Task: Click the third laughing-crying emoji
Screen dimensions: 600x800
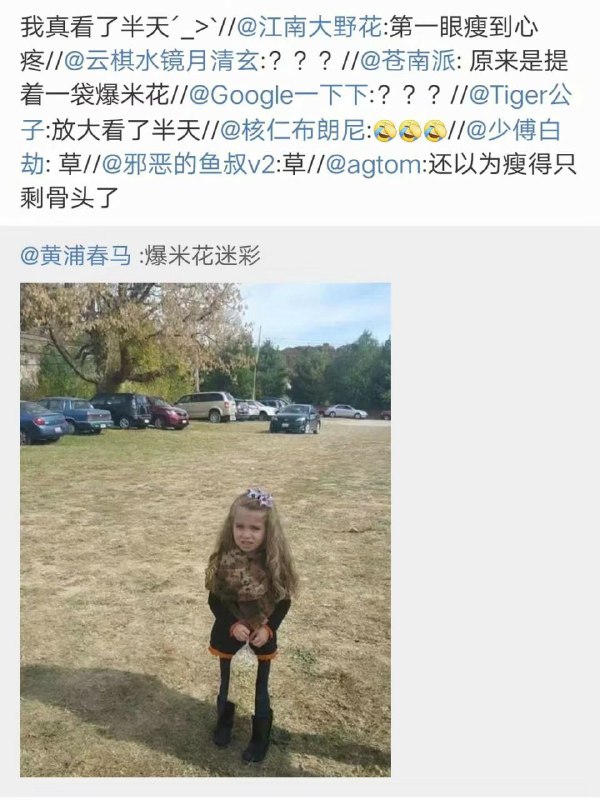Action: click(x=435, y=131)
